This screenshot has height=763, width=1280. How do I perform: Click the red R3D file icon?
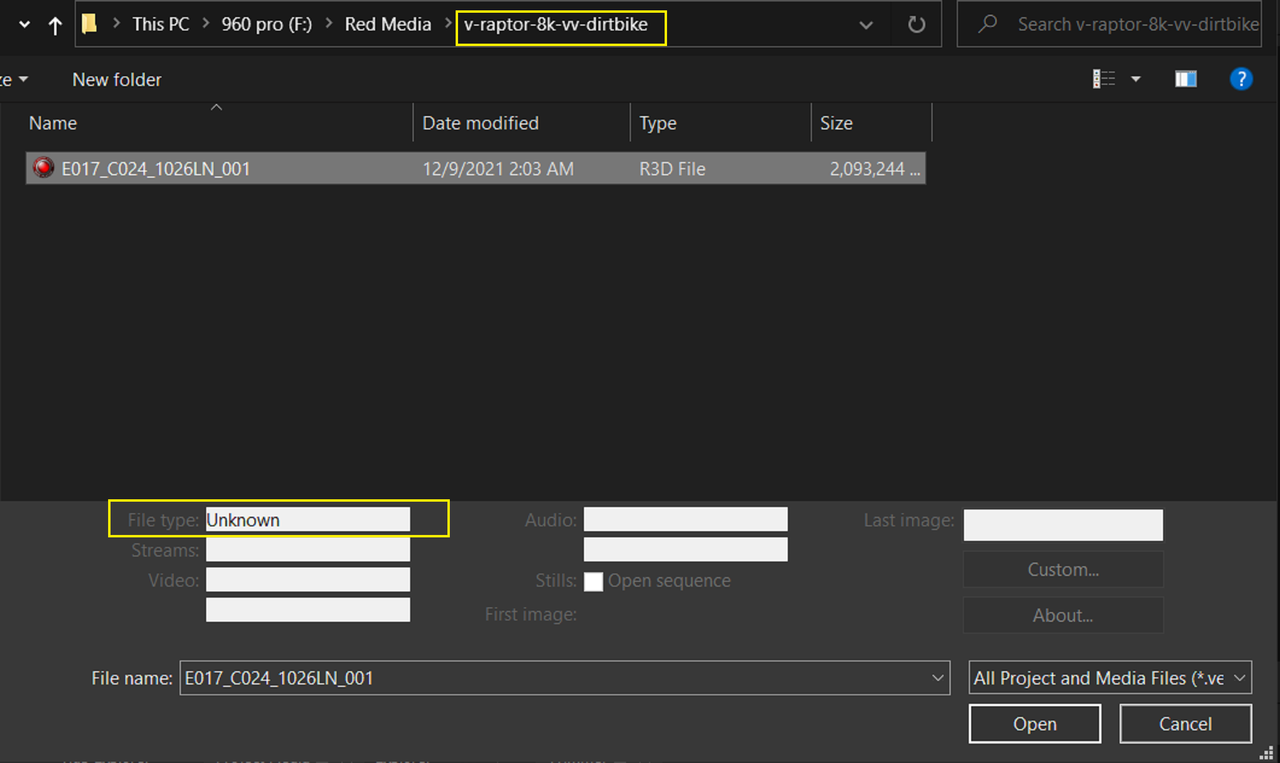pos(43,168)
